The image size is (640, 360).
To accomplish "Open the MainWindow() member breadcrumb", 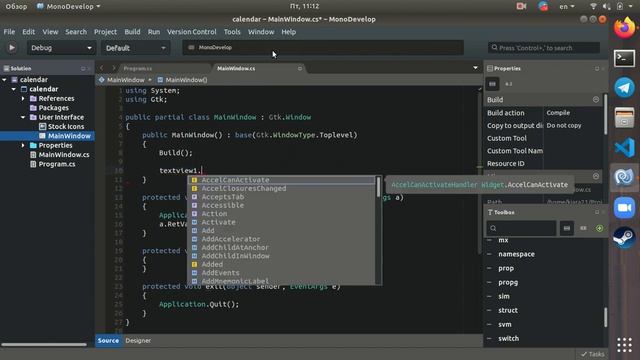I will pyautogui.click(x=183, y=80).
